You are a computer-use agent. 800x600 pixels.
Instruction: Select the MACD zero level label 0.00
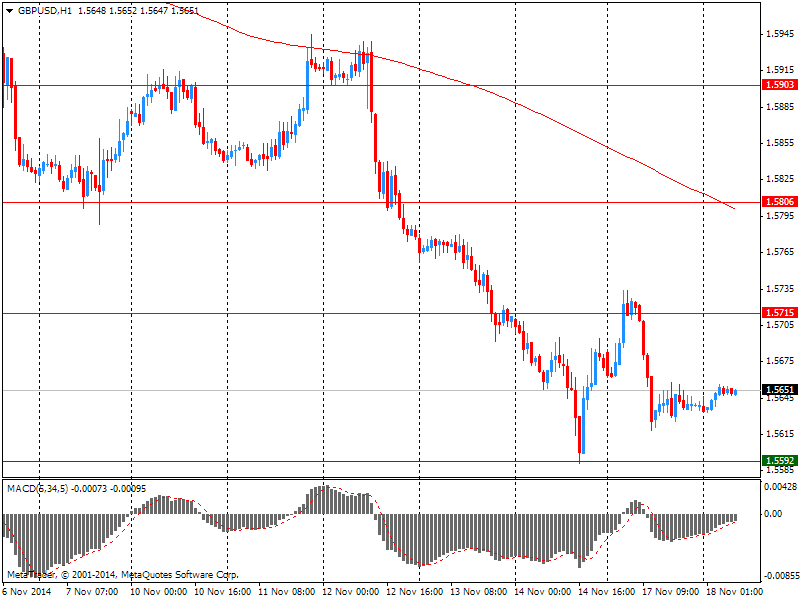tap(773, 514)
